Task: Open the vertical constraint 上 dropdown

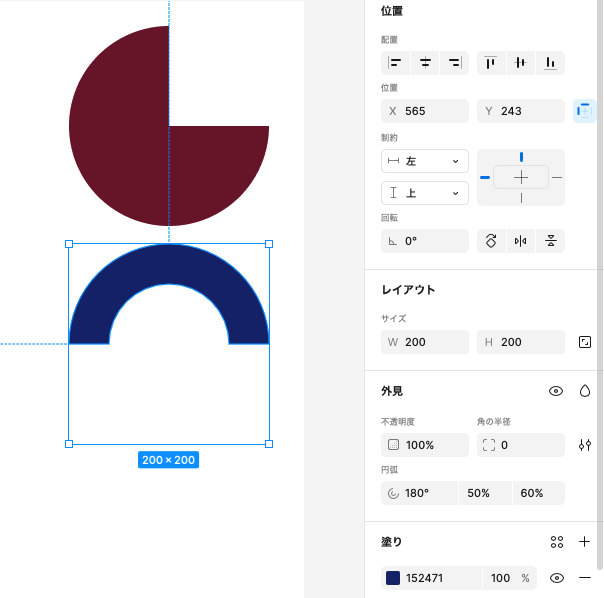Action: tap(425, 193)
